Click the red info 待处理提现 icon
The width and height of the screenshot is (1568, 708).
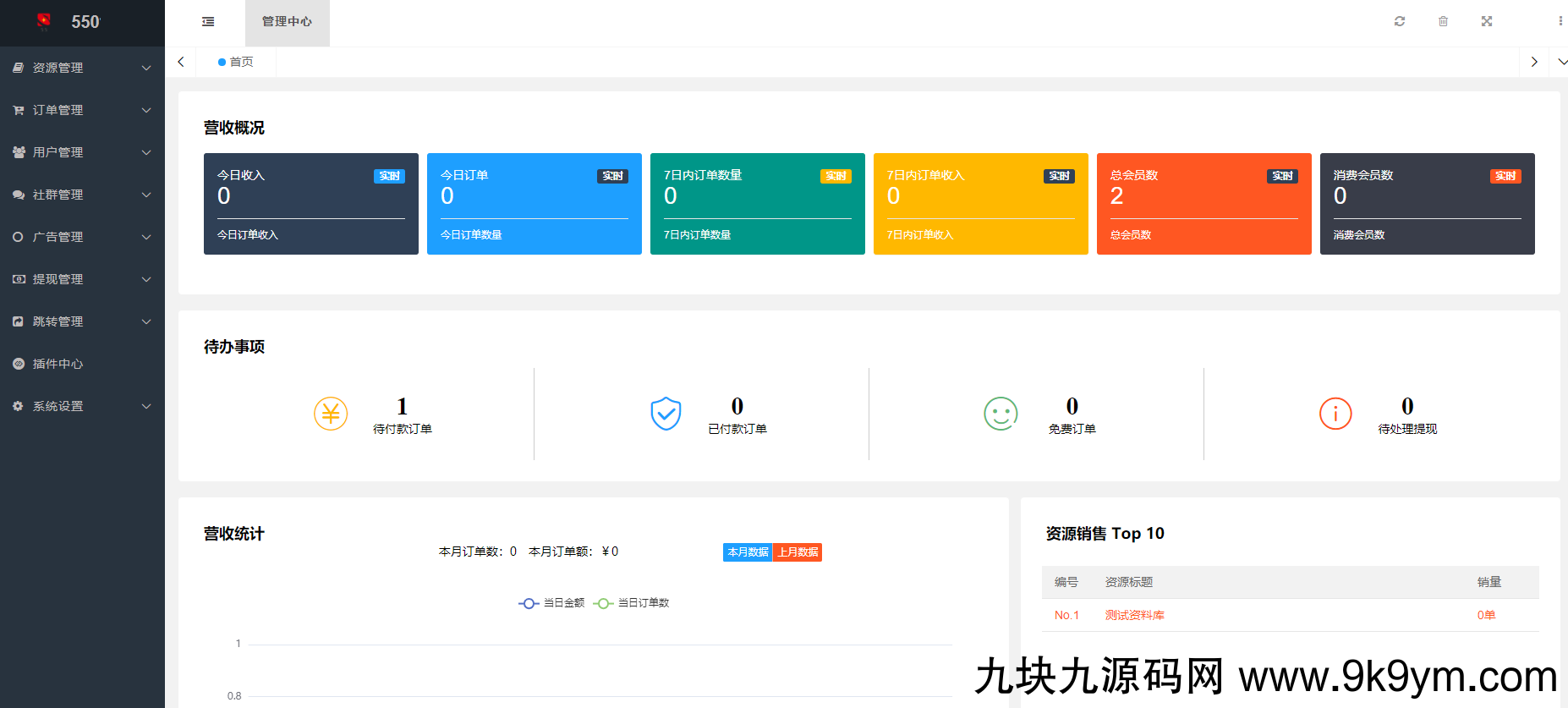click(x=1335, y=414)
